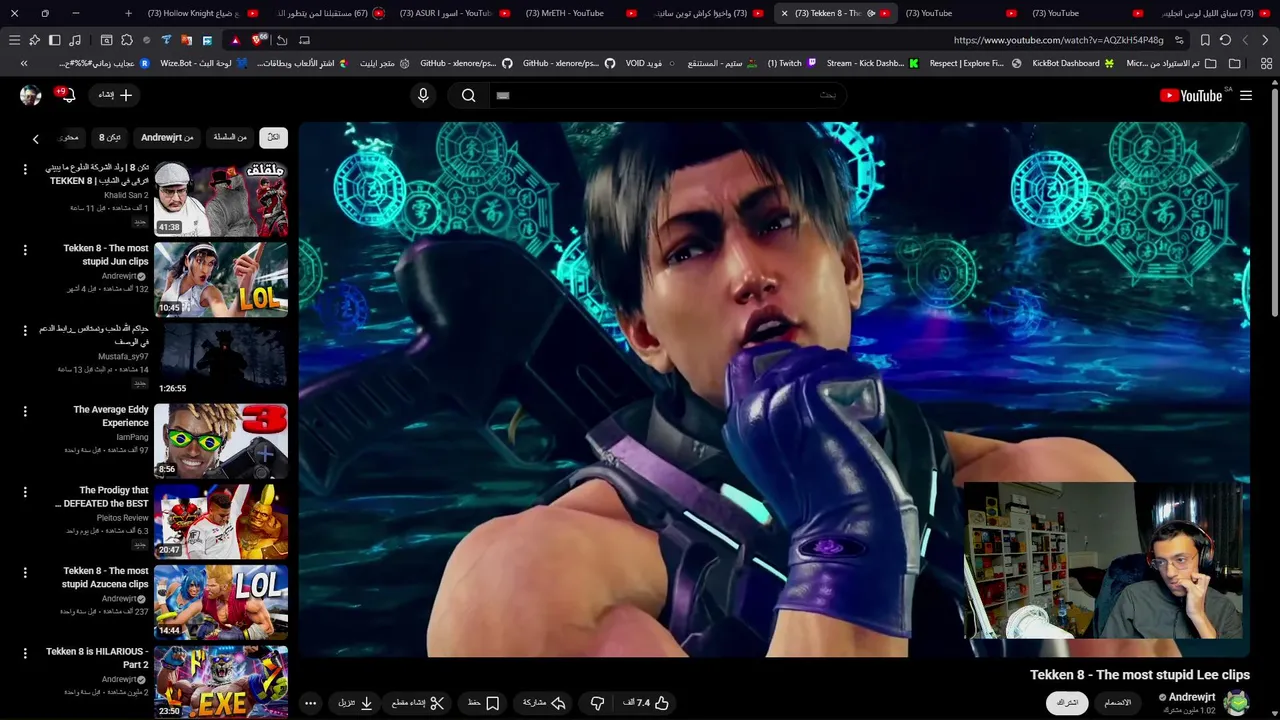Click the Join membership button
The height and width of the screenshot is (720, 1280).
click(1118, 703)
